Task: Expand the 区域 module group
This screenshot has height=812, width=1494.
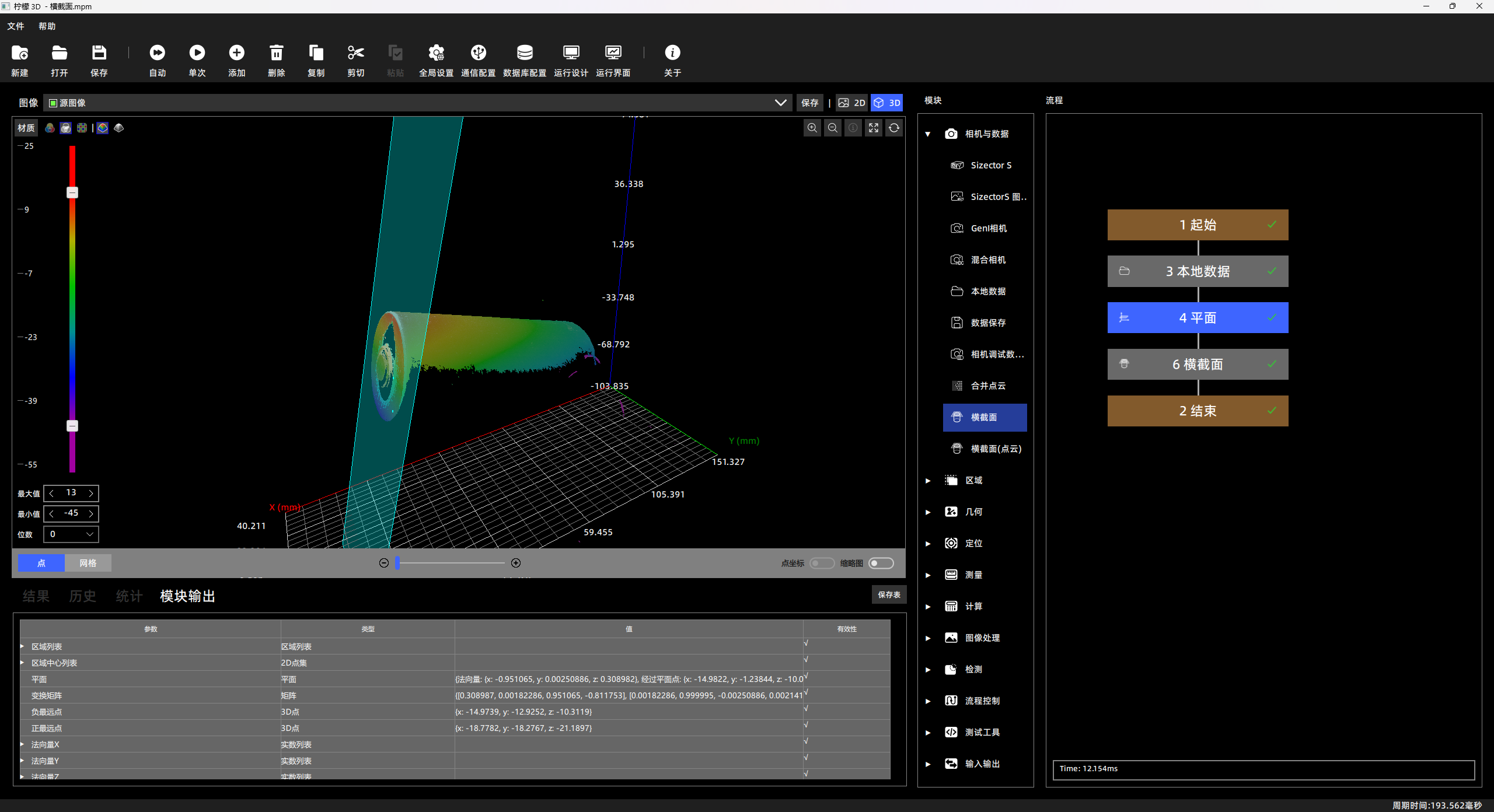Action: 928,481
